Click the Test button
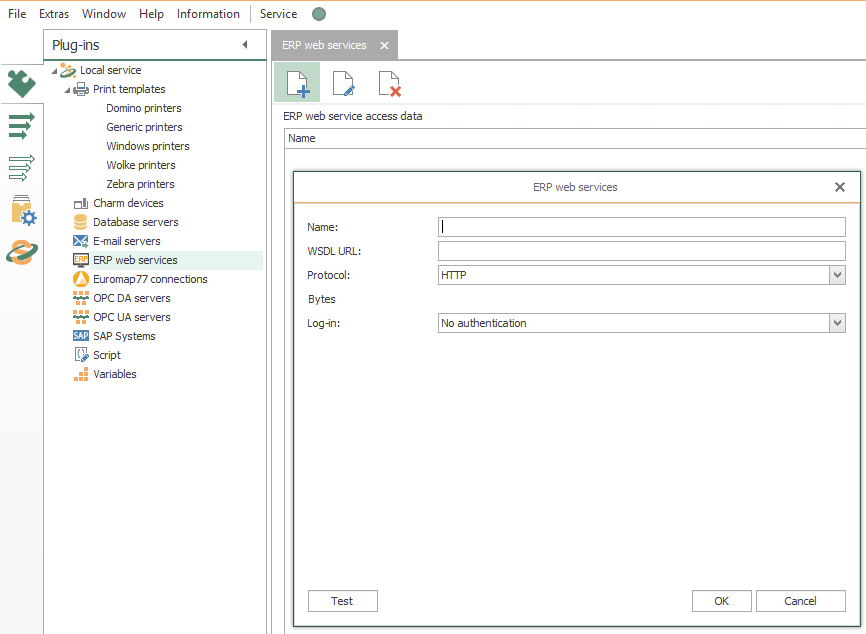 coord(342,601)
